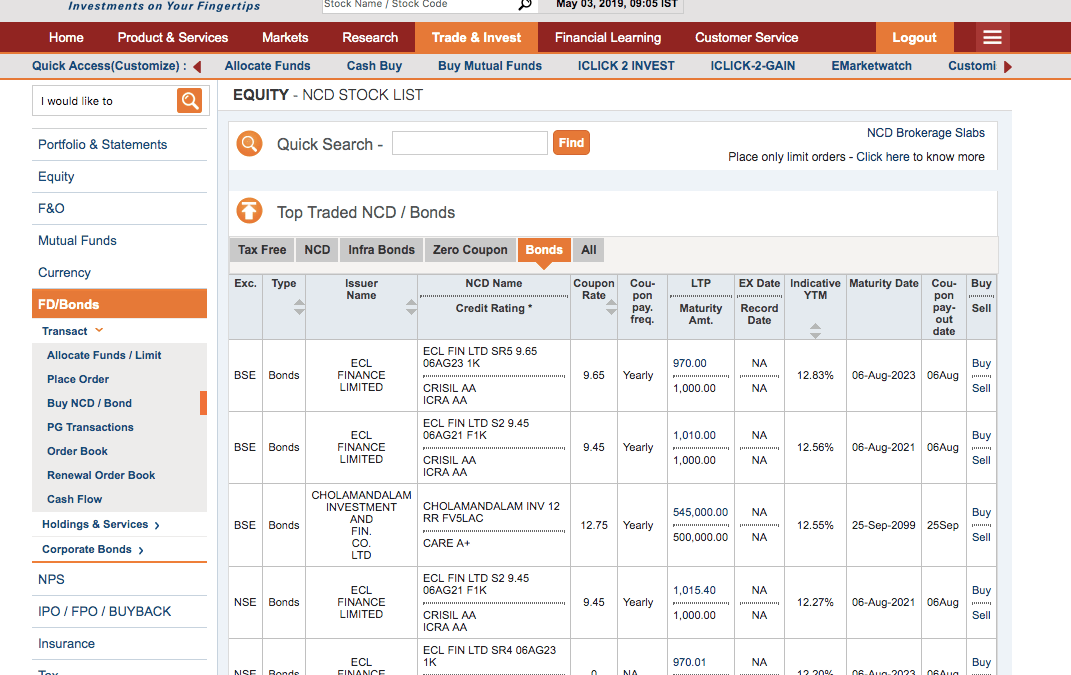Screen dimensions: 1071x675
Task: Sort table by Coupon Rate arrows
Action: (611, 307)
